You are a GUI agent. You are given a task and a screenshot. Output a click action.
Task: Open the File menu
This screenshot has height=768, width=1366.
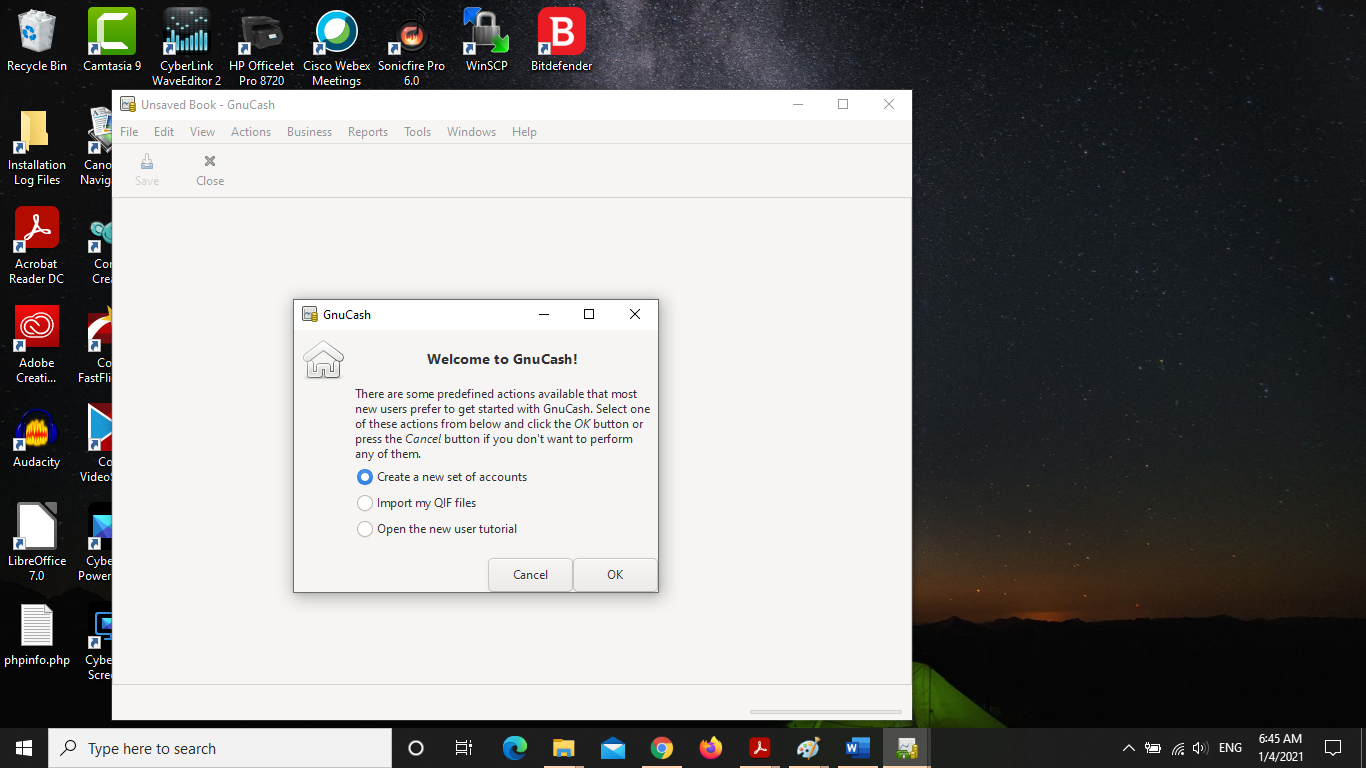tap(129, 132)
